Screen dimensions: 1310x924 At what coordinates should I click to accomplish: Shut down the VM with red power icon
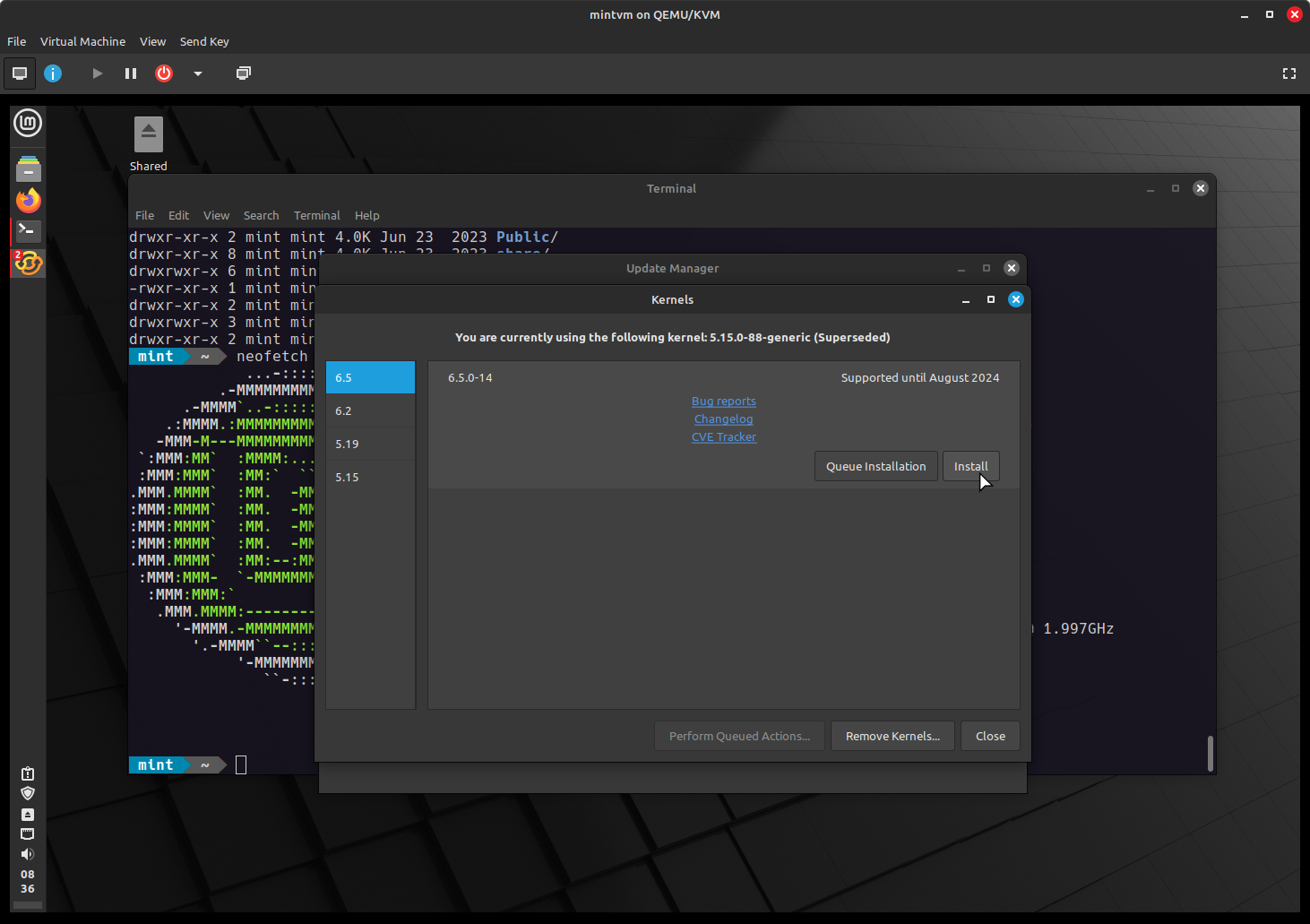click(164, 73)
